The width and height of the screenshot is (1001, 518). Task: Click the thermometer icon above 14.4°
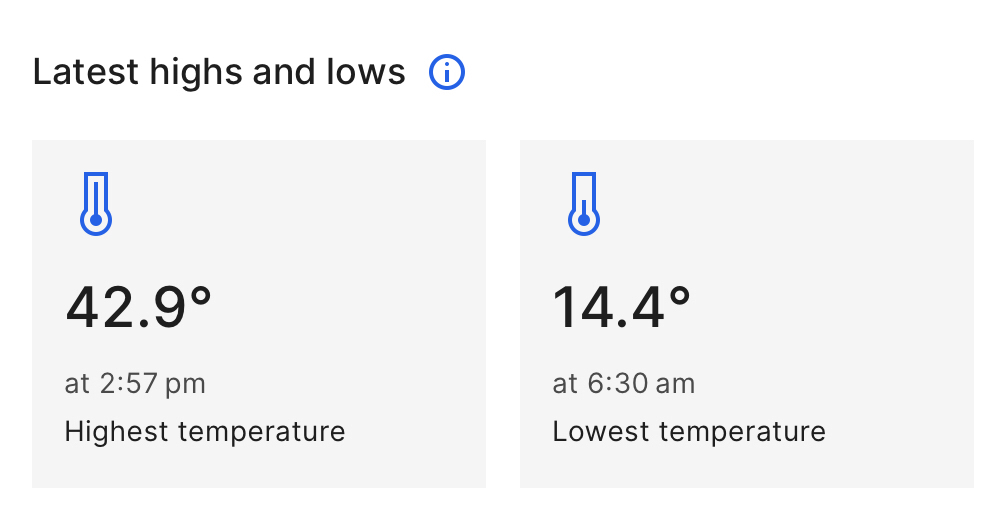(x=583, y=205)
